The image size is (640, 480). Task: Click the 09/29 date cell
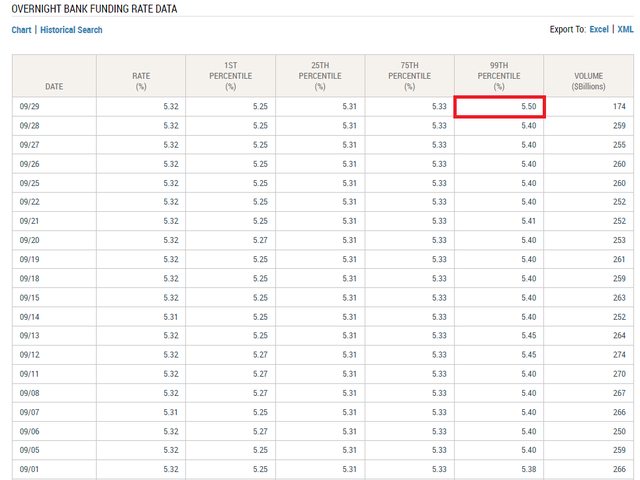click(28, 106)
